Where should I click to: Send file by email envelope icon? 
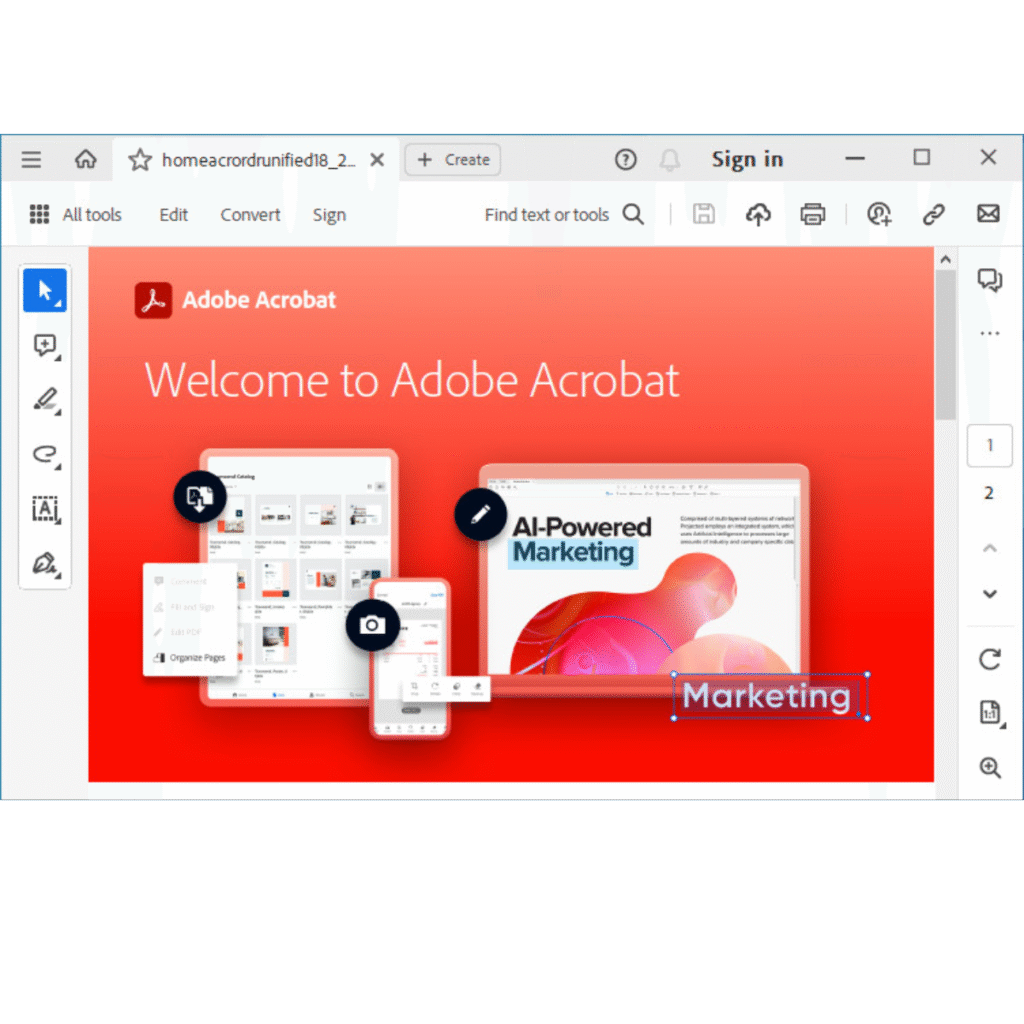coord(988,214)
